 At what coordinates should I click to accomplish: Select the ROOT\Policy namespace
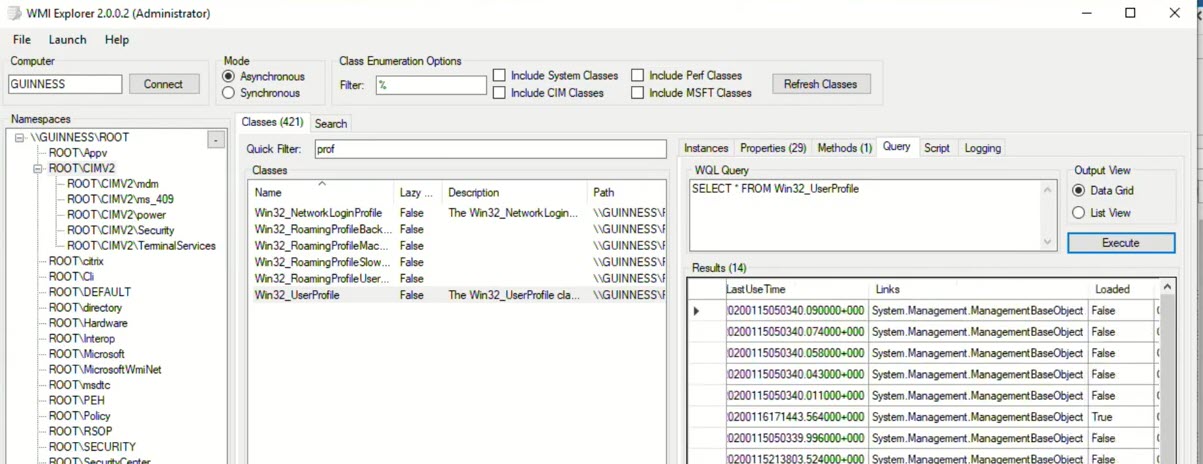click(x=80, y=416)
